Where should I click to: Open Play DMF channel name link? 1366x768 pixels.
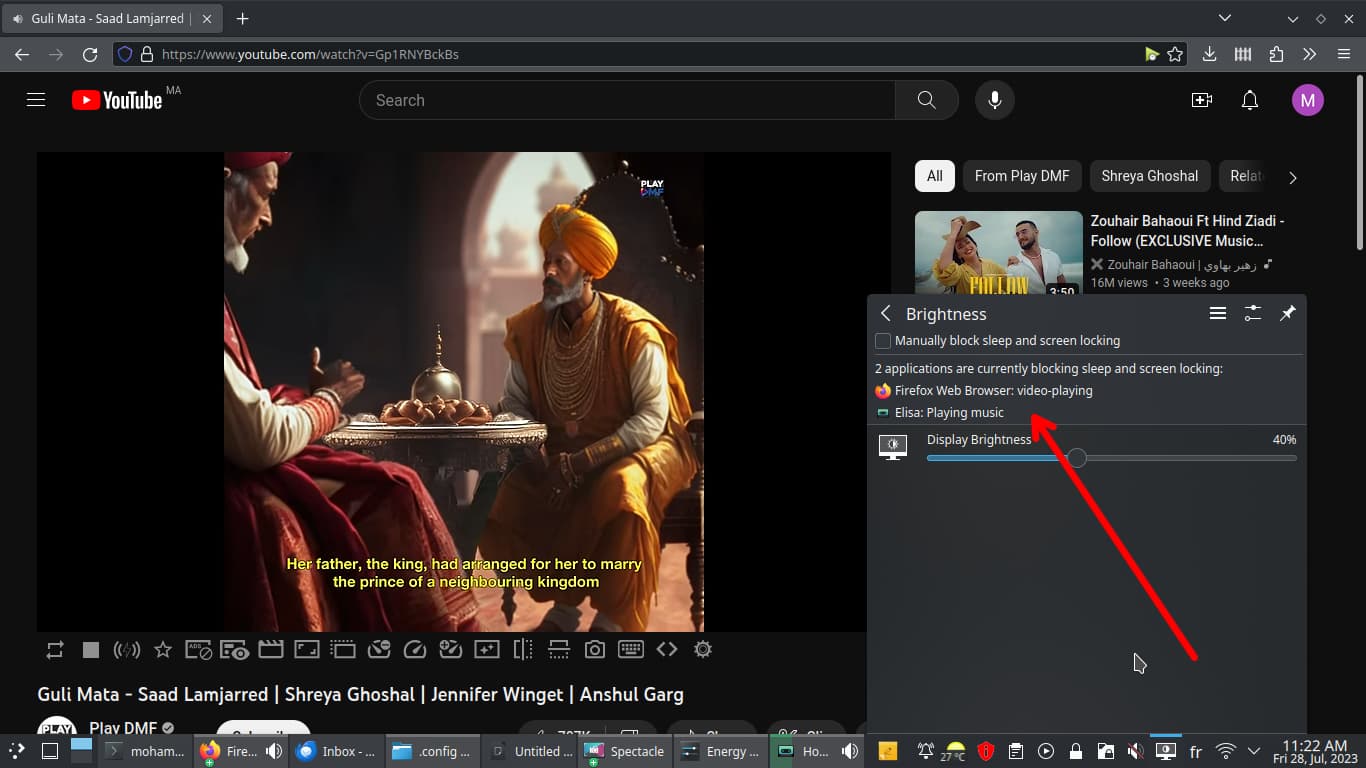tap(124, 728)
